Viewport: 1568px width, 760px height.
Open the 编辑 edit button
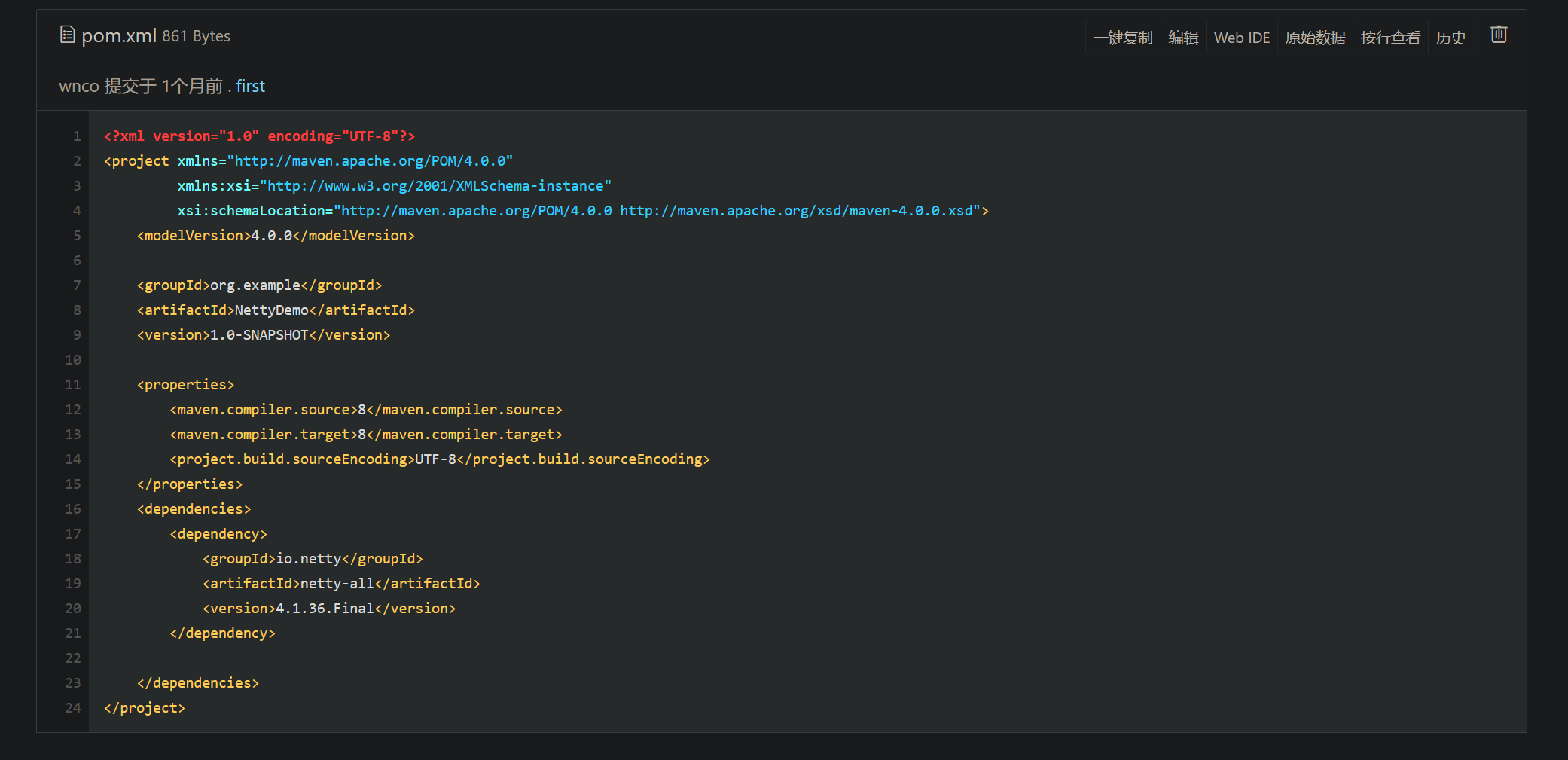(1183, 38)
